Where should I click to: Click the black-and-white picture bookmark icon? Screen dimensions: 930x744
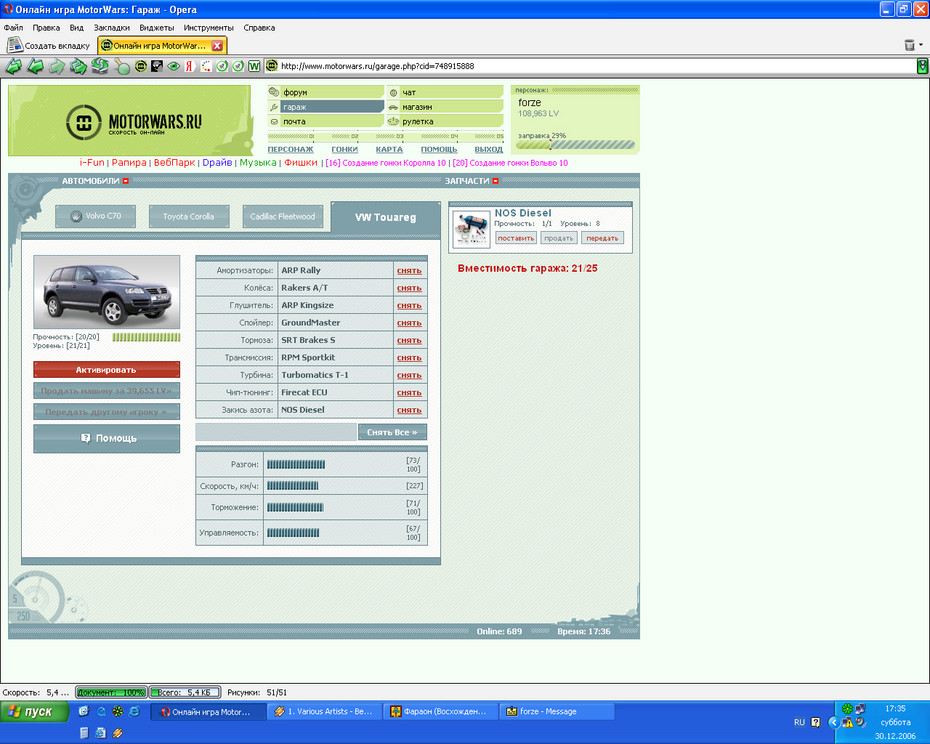[157, 66]
